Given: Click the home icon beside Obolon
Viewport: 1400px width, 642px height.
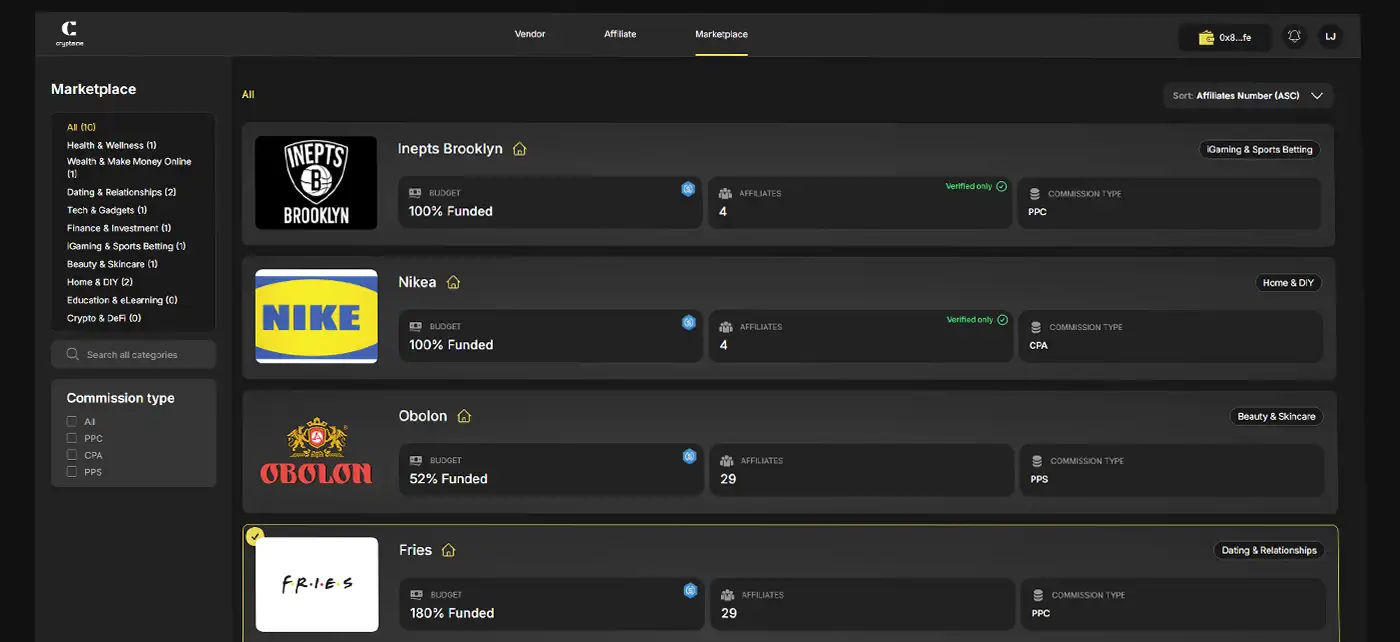Looking at the screenshot, I should [464, 417].
